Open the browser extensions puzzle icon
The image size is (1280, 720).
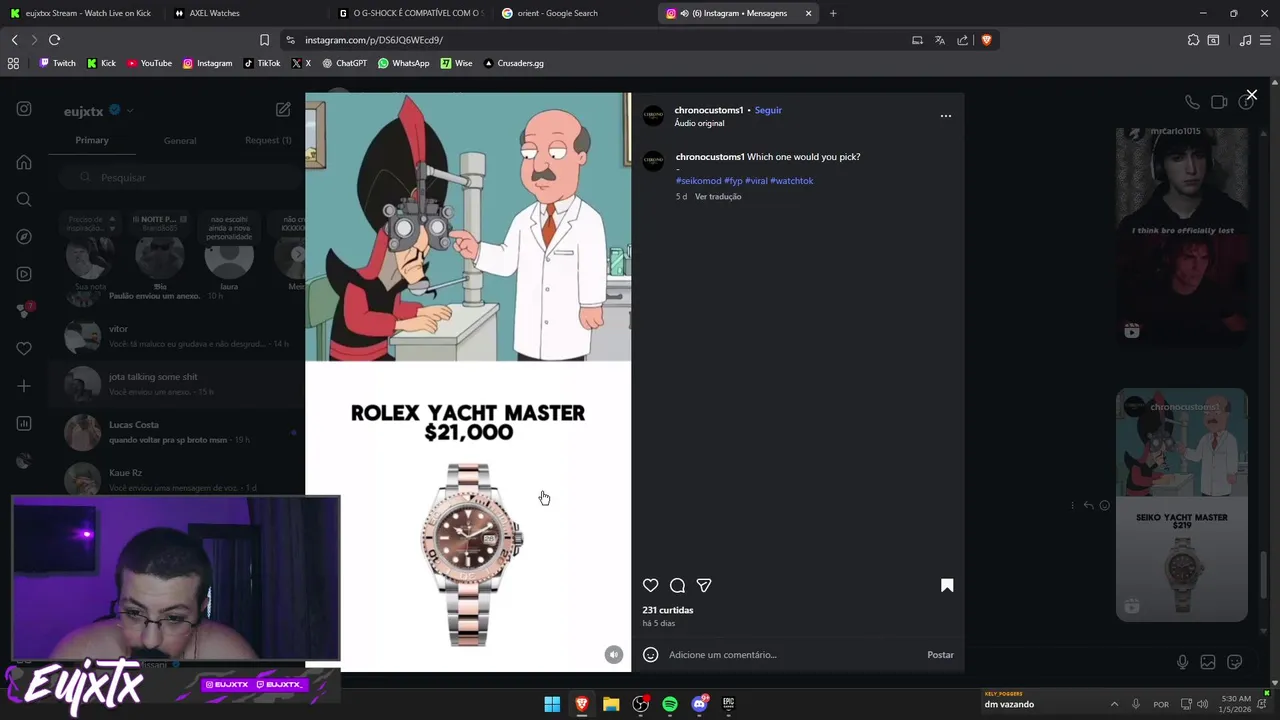click(x=1193, y=40)
